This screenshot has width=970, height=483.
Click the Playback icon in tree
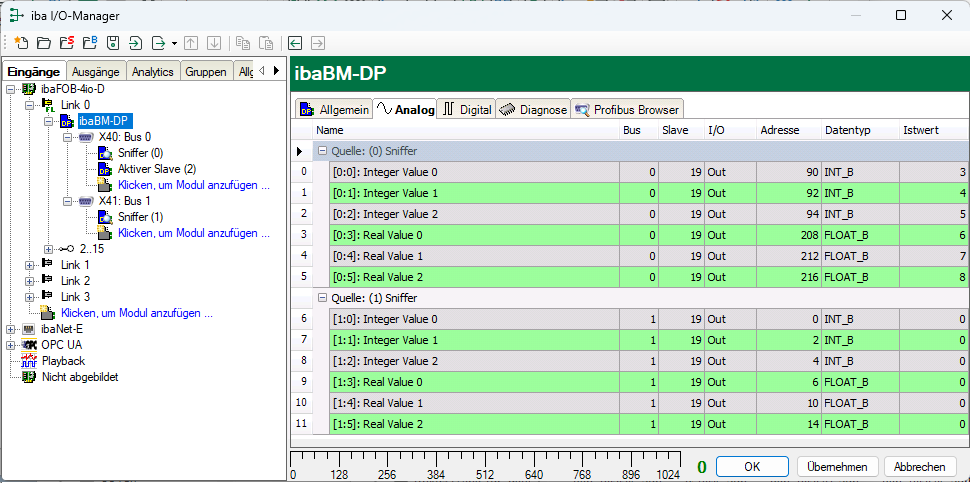(x=29, y=361)
